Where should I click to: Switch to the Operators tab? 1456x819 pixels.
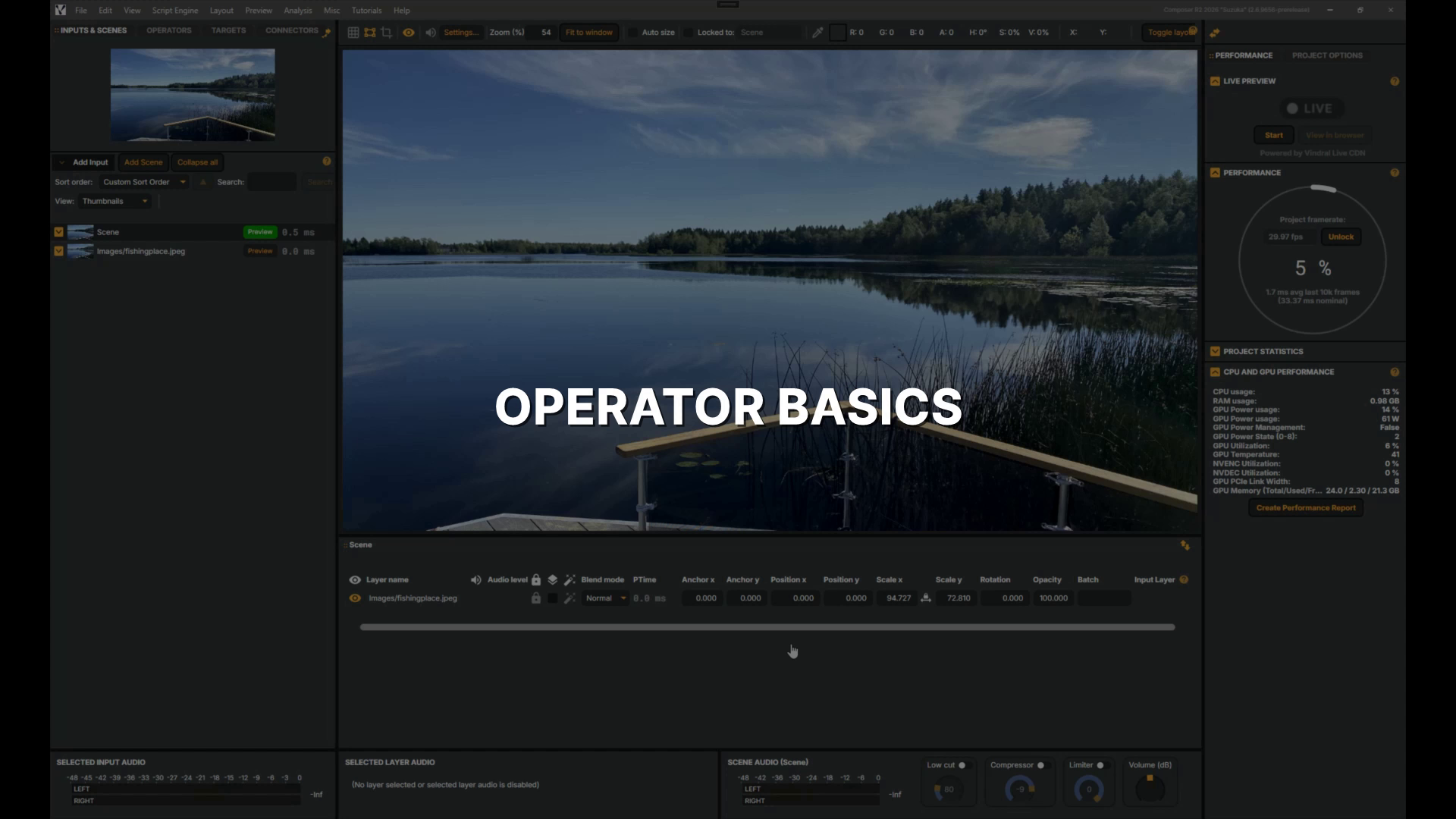pyautogui.click(x=169, y=30)
